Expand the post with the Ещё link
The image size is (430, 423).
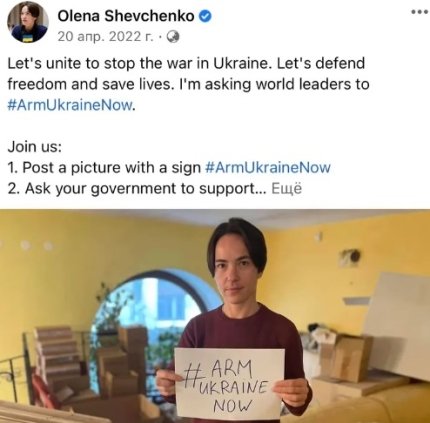[286, 189]
